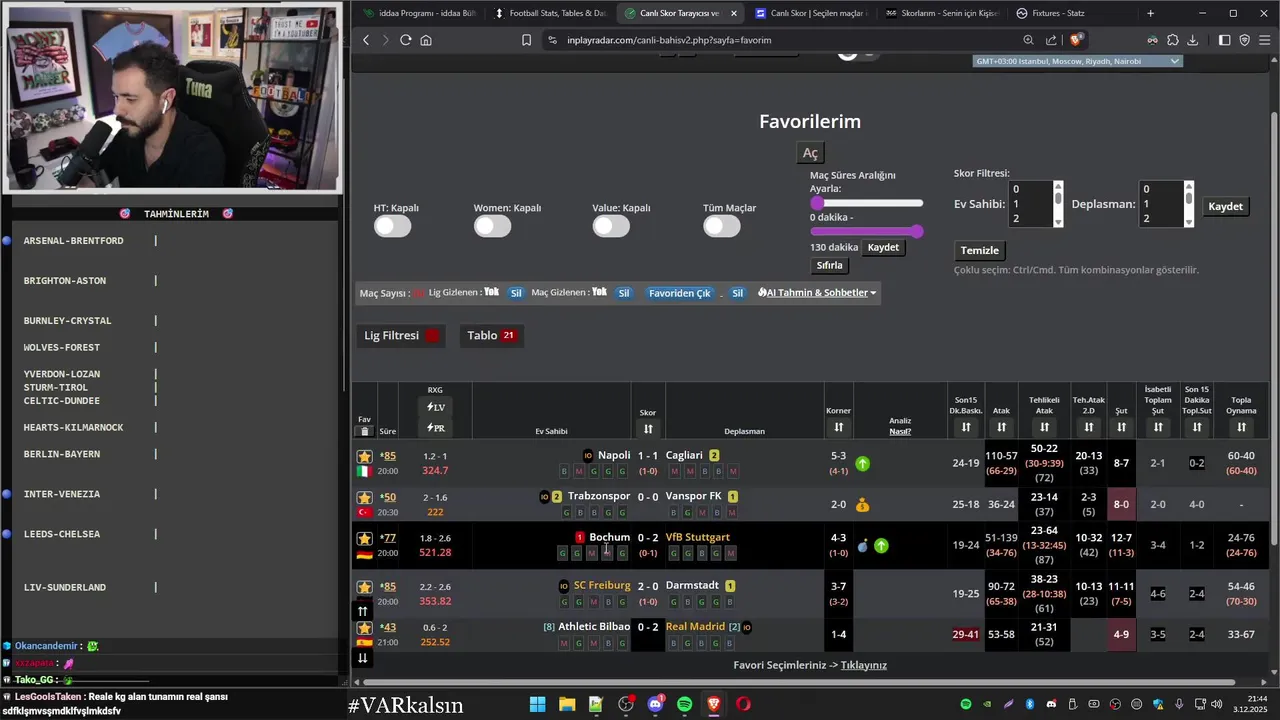
Task: Click the Favoriden Çık button
Action: 680,293
